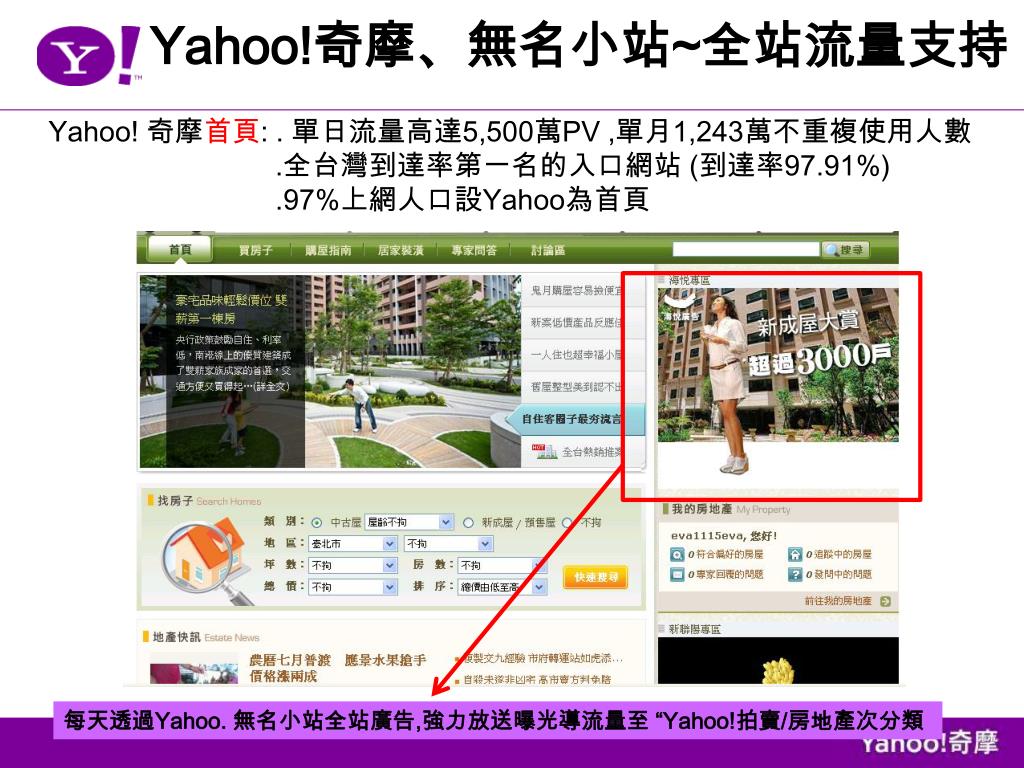Open the 坪數 dropdown
1024x768 pixels.
click(x=353, y=565)
